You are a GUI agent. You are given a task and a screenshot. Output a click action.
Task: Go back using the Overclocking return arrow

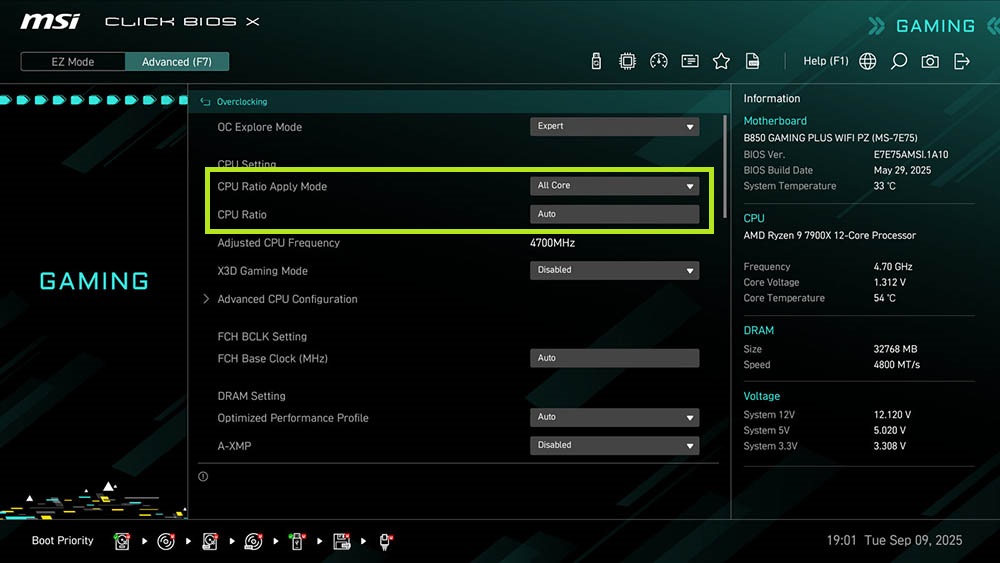click(x=205, y=102)
